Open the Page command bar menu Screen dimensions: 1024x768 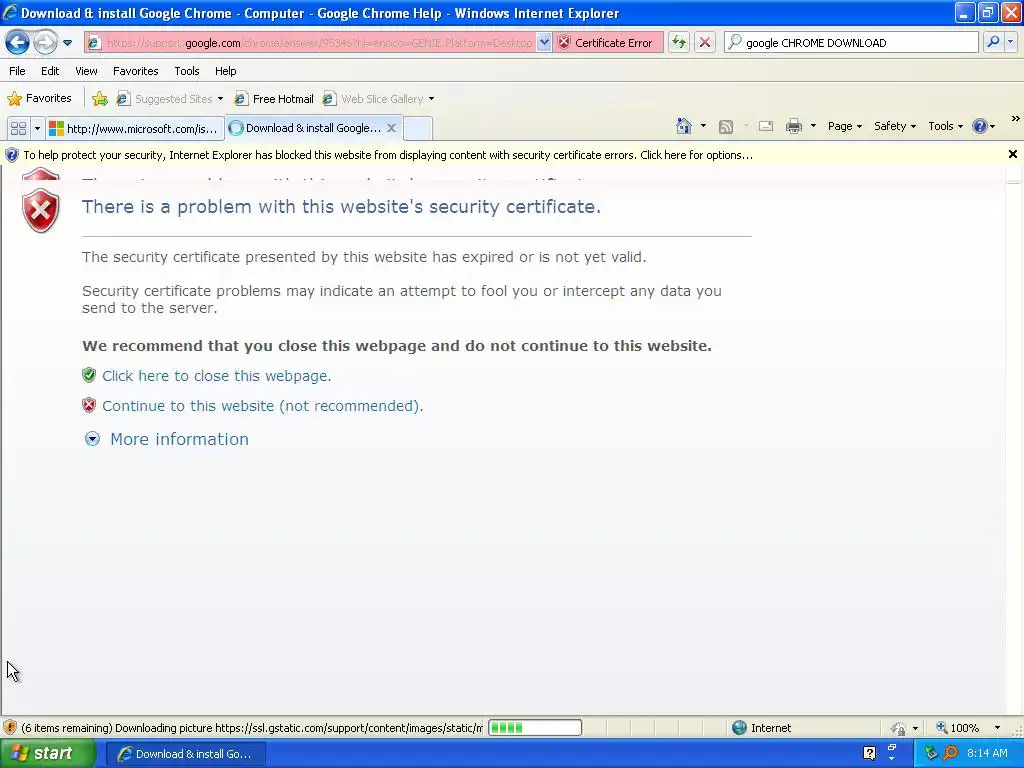click(844, 126)
